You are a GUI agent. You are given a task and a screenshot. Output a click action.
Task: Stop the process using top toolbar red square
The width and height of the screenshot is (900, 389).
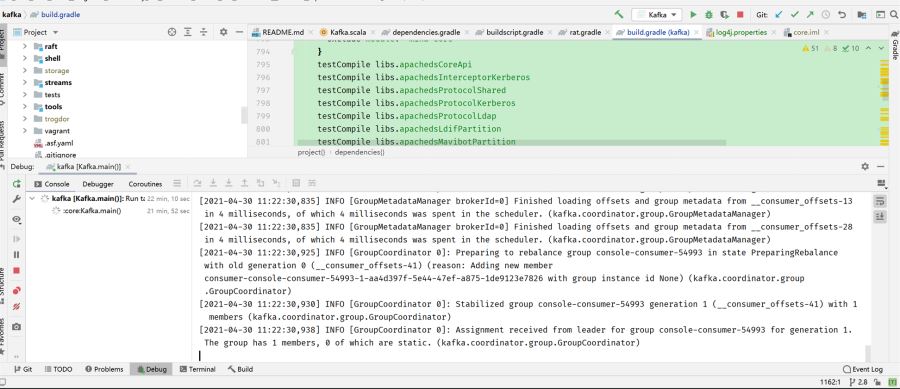[740, 14]
